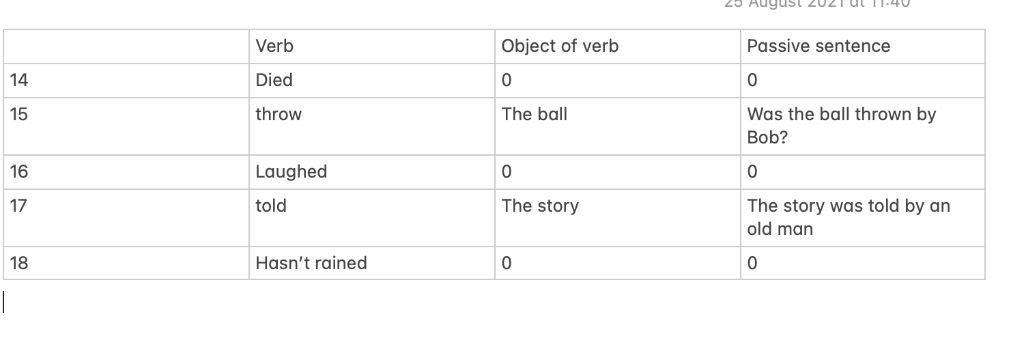This screenshot has width=1024, height=362.
Task: Click the 'Verb' header cell
Action: coord(372,46)
